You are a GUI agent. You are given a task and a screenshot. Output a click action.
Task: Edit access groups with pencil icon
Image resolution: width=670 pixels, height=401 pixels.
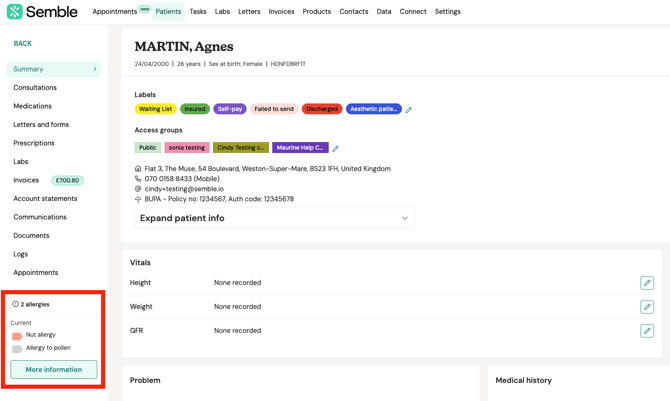pos(335,148)
